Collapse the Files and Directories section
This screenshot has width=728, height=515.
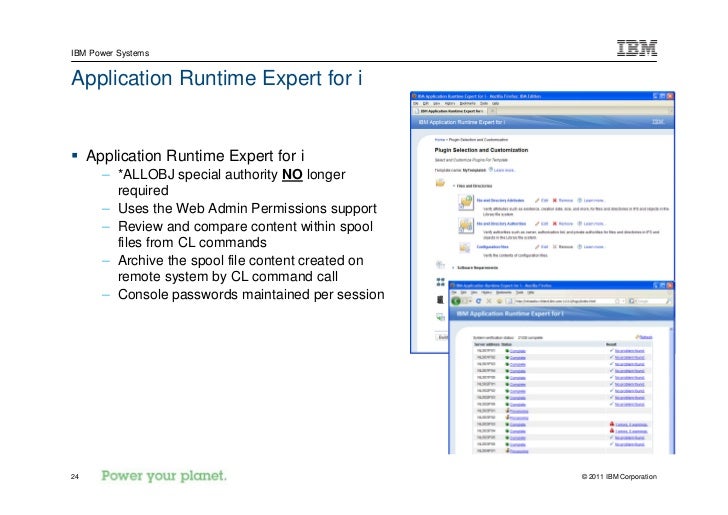[454, 186]
